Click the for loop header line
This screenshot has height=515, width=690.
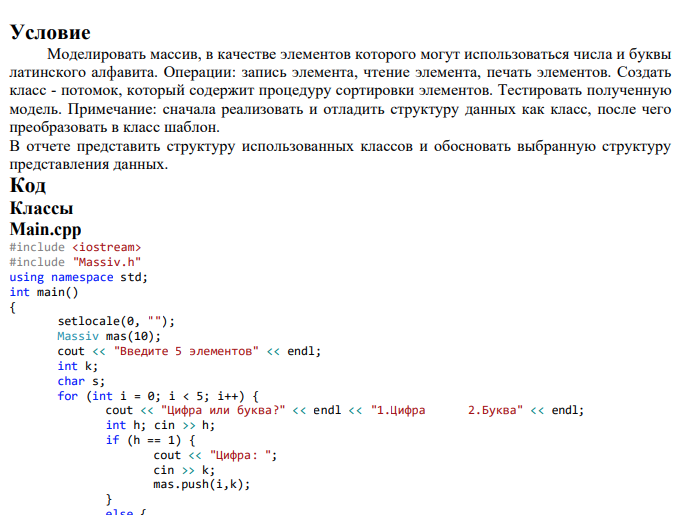point(158,396)
